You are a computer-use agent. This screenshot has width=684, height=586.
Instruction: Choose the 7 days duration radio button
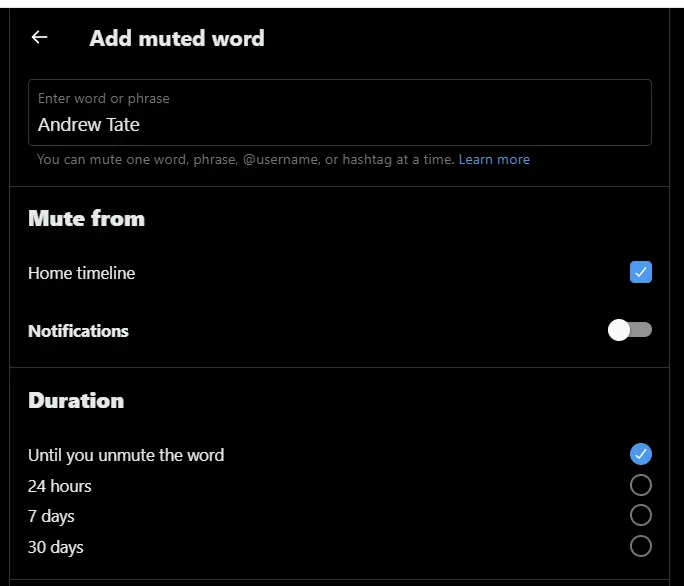tap(641, 515)
